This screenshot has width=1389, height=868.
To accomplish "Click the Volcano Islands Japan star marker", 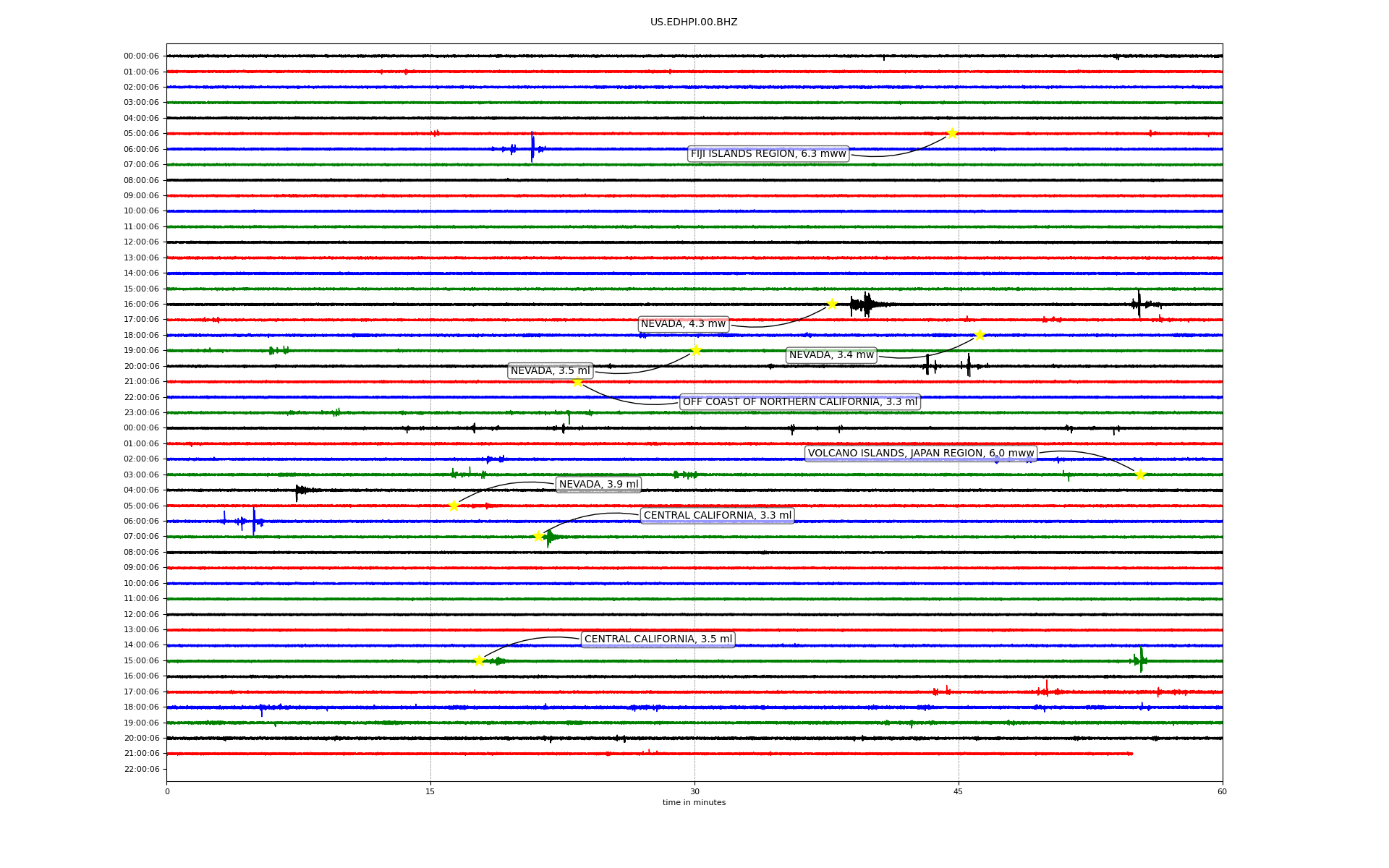I will (1140, 475).
